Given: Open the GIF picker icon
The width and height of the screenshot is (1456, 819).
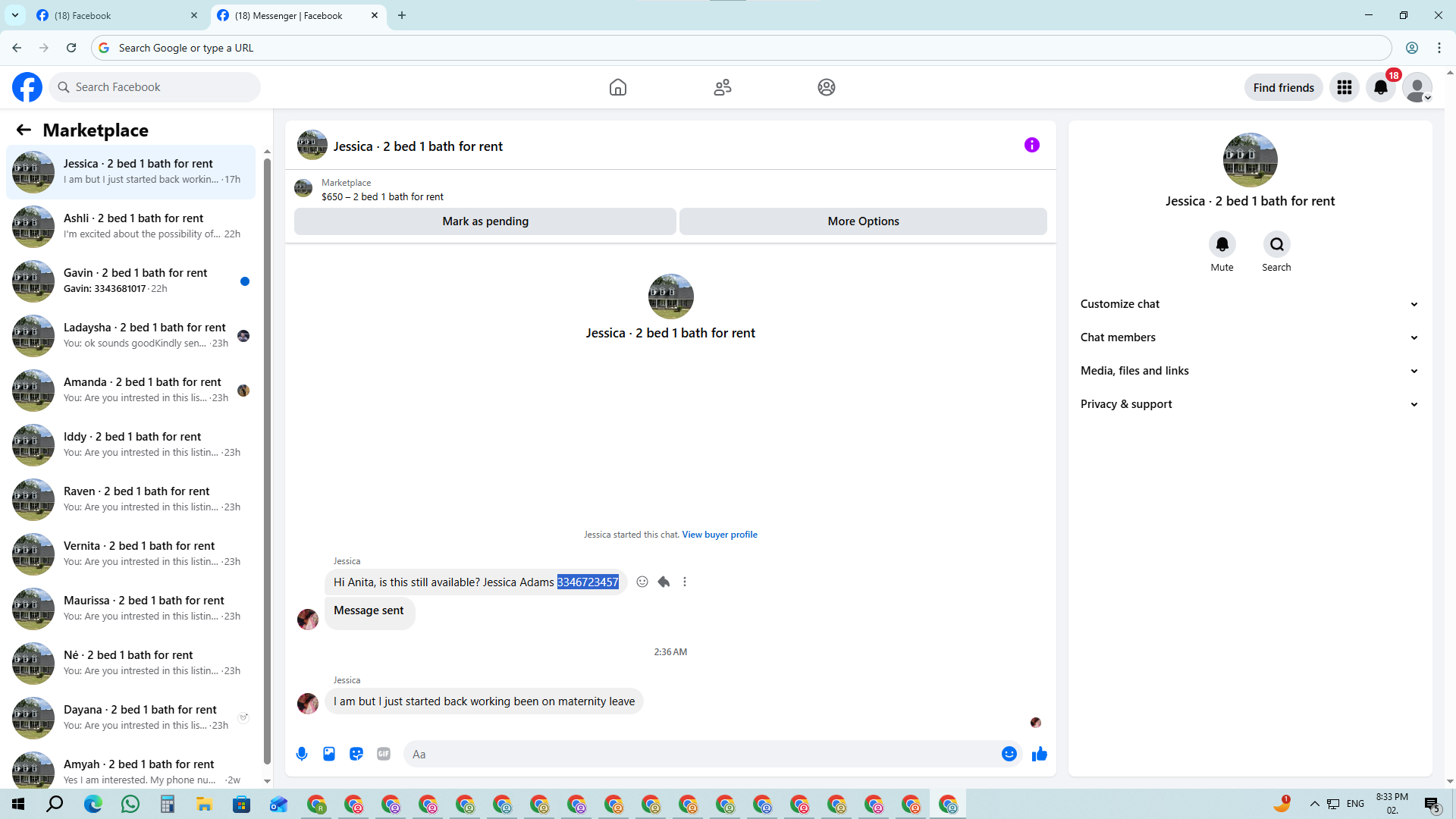Looking at the screenshot, I should tap(384, 754).
